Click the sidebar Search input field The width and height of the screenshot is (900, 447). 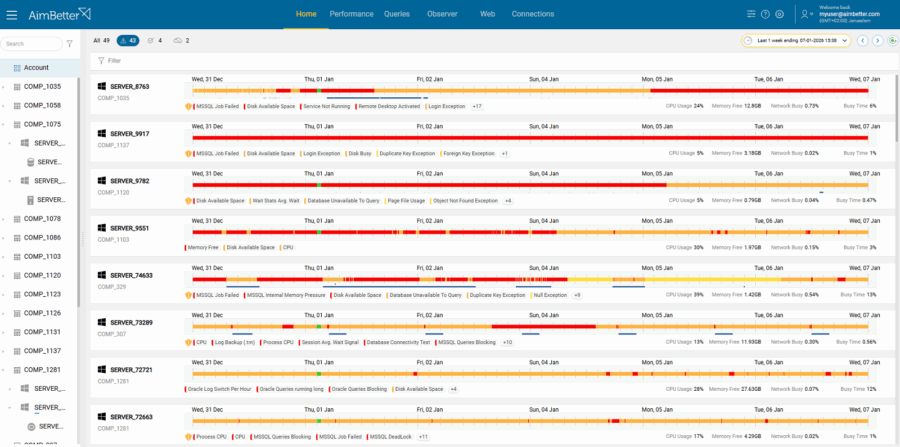click(x=30, y=44)
